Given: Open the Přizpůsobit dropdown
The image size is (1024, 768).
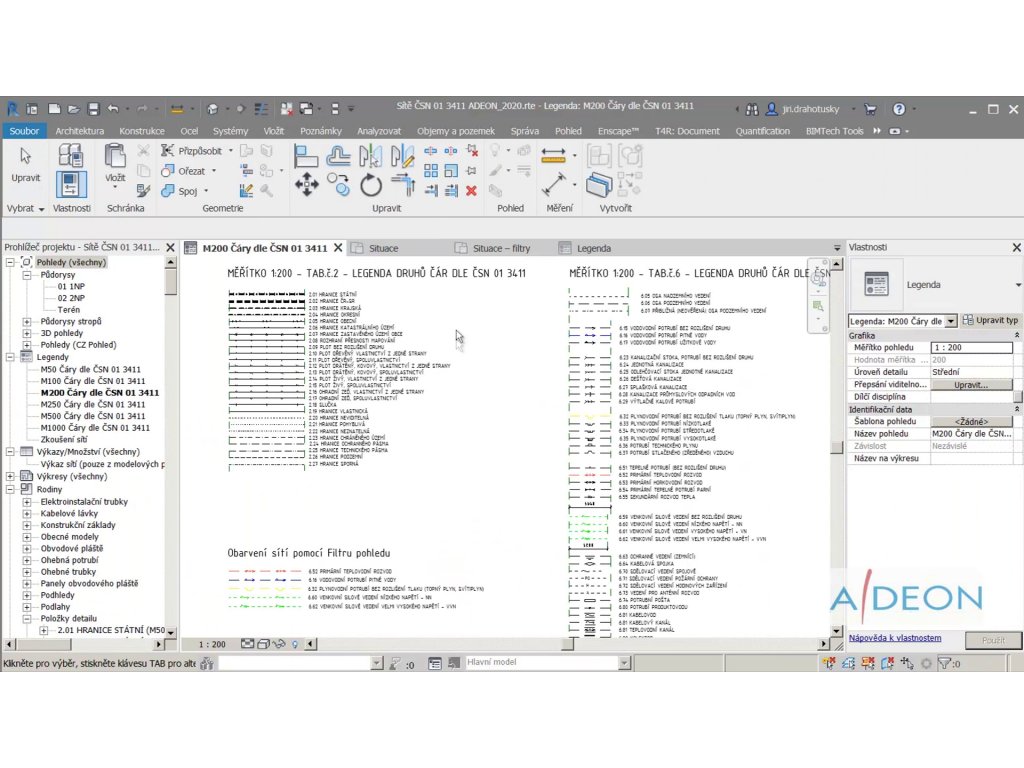Looking at the screenshot, I should tap(231, 151).
